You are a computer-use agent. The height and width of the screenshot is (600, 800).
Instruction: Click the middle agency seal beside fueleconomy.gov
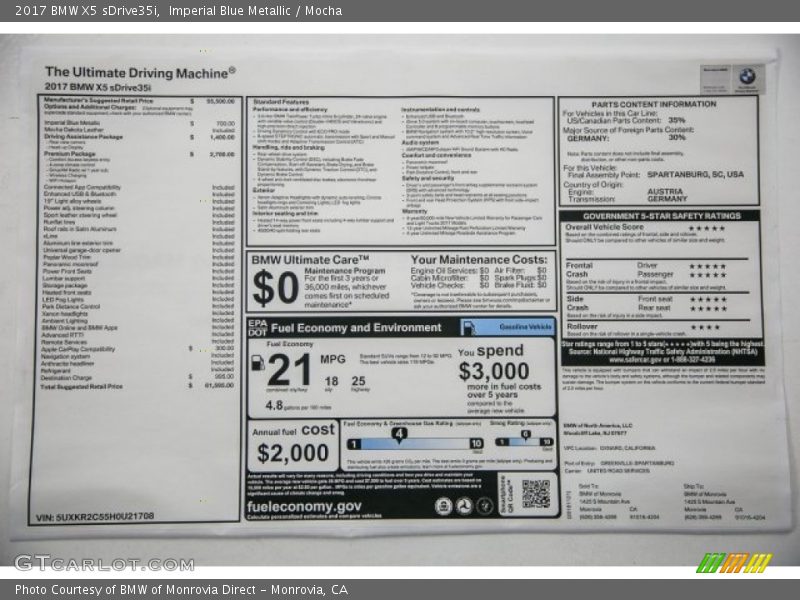pyautogui.click(x=464, y=506)
